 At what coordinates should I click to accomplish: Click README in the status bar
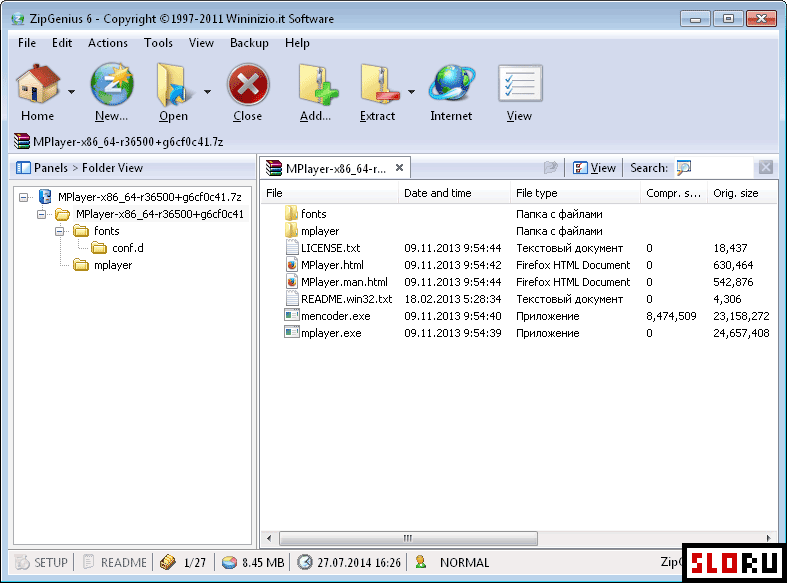point(115,562)
